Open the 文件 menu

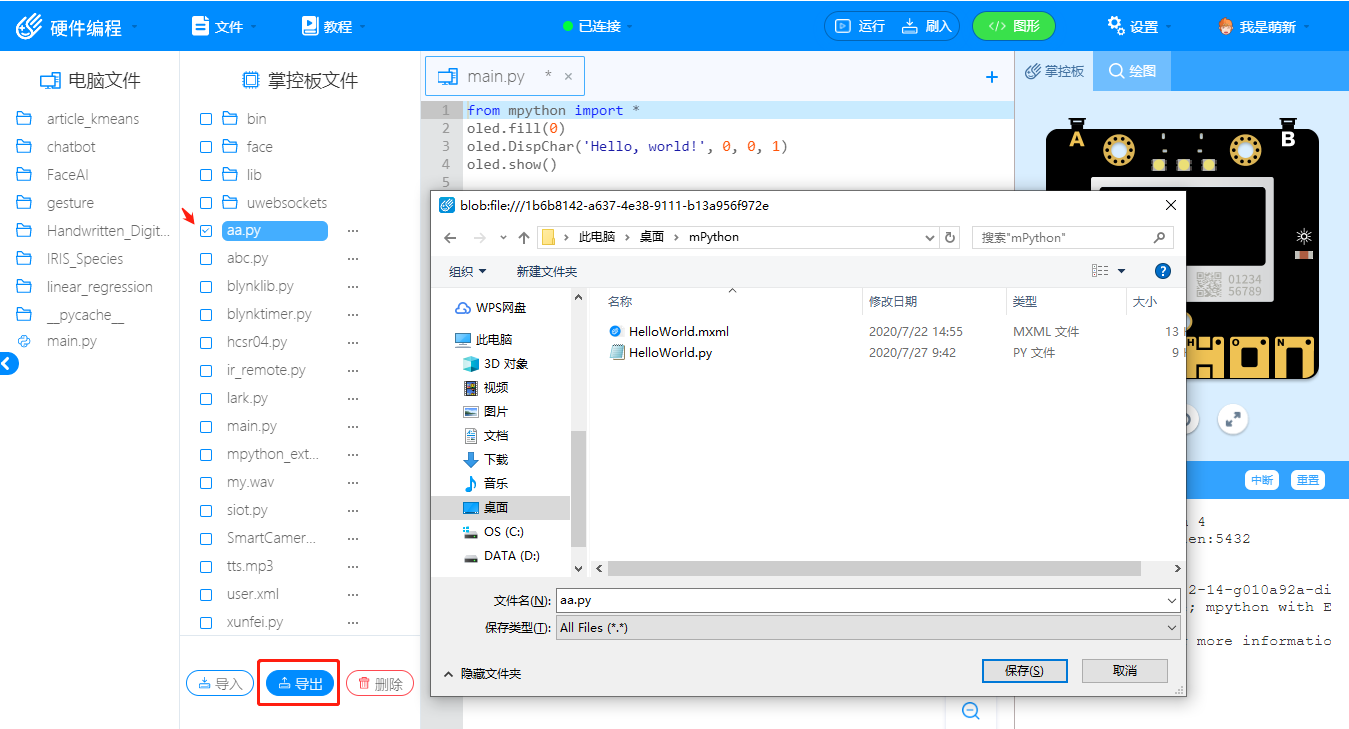[x=222, y=27]
